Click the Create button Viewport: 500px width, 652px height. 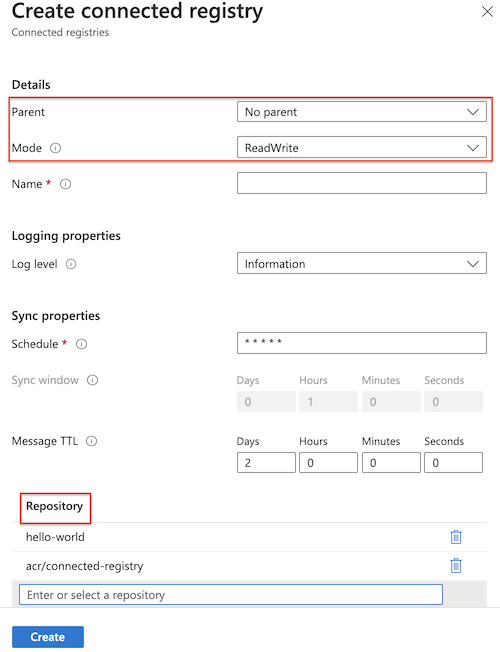coord(48,637)
